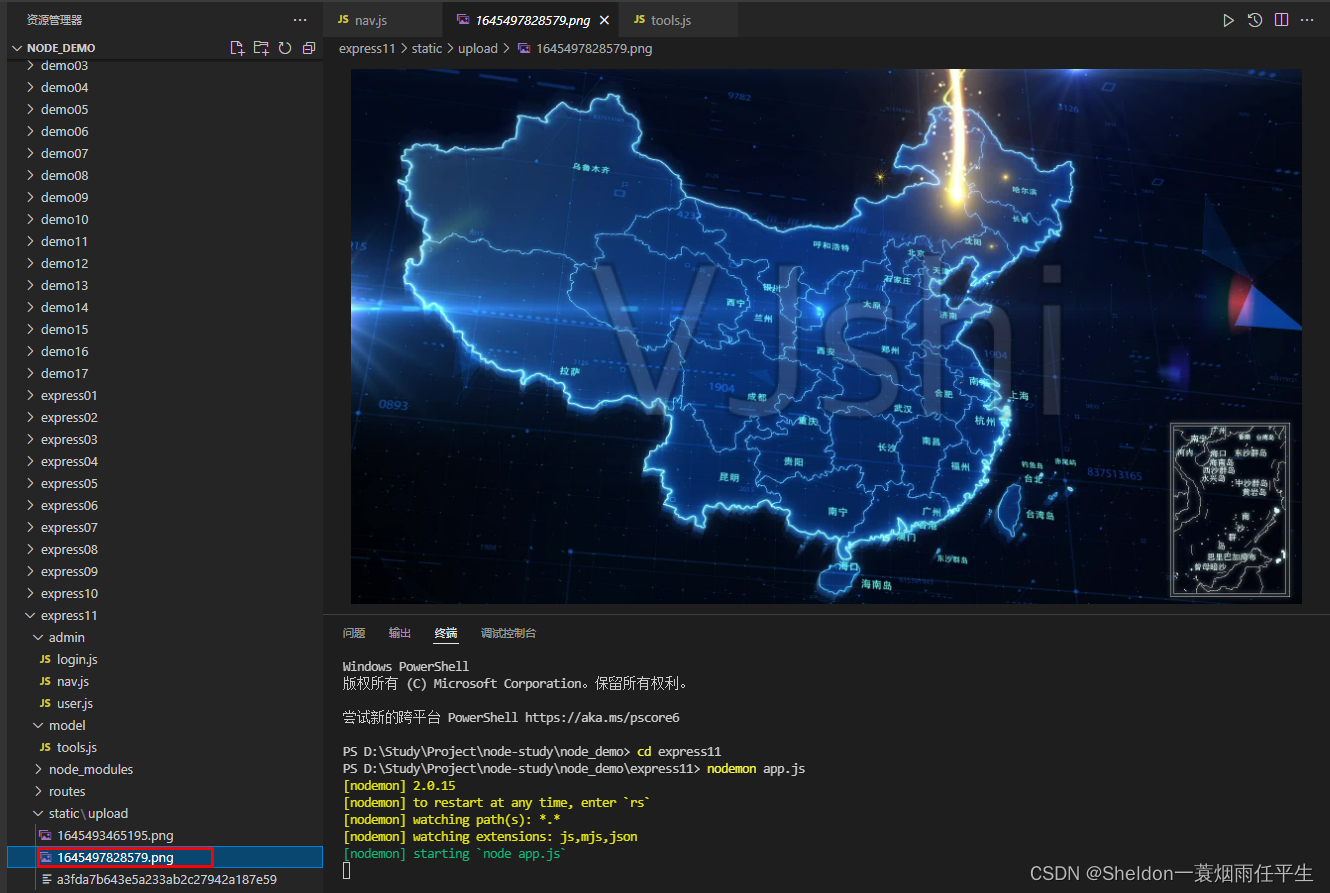Collapse the model folder
1330x893 pixels.
tap(165, 725)
